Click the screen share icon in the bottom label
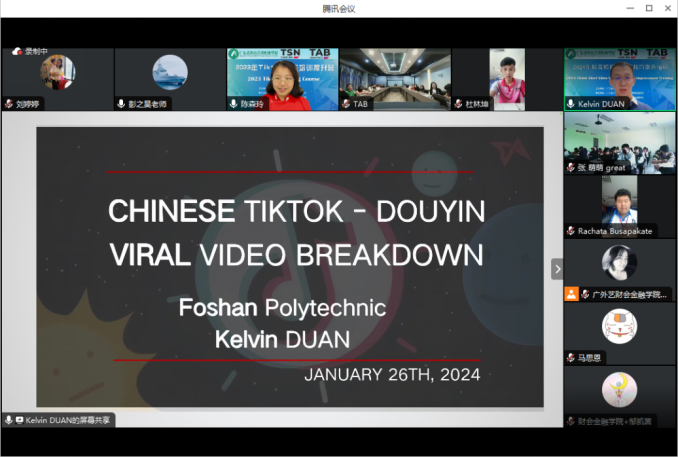Image resolution: width=679 pixels, height=457 pixels. pyautogui.click(x=19, y=420)
